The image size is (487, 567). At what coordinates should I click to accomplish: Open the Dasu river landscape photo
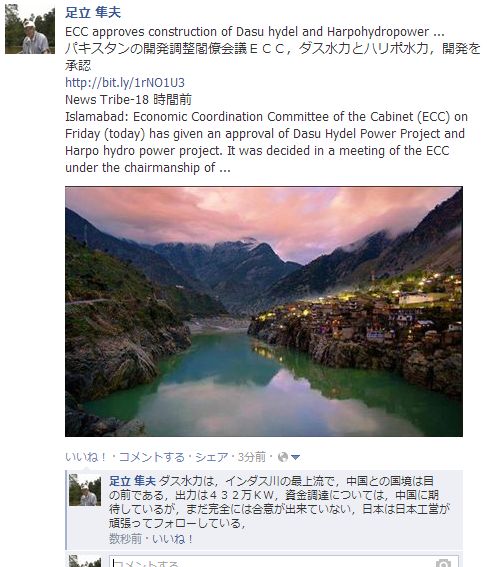point(264,311)
